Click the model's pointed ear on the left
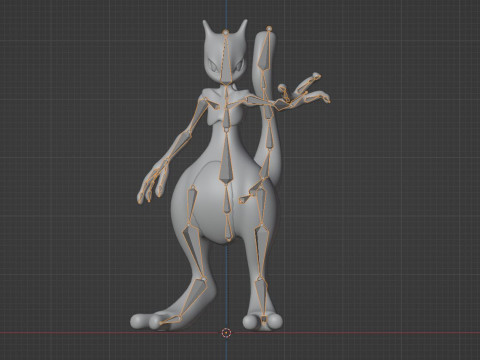 208,29
